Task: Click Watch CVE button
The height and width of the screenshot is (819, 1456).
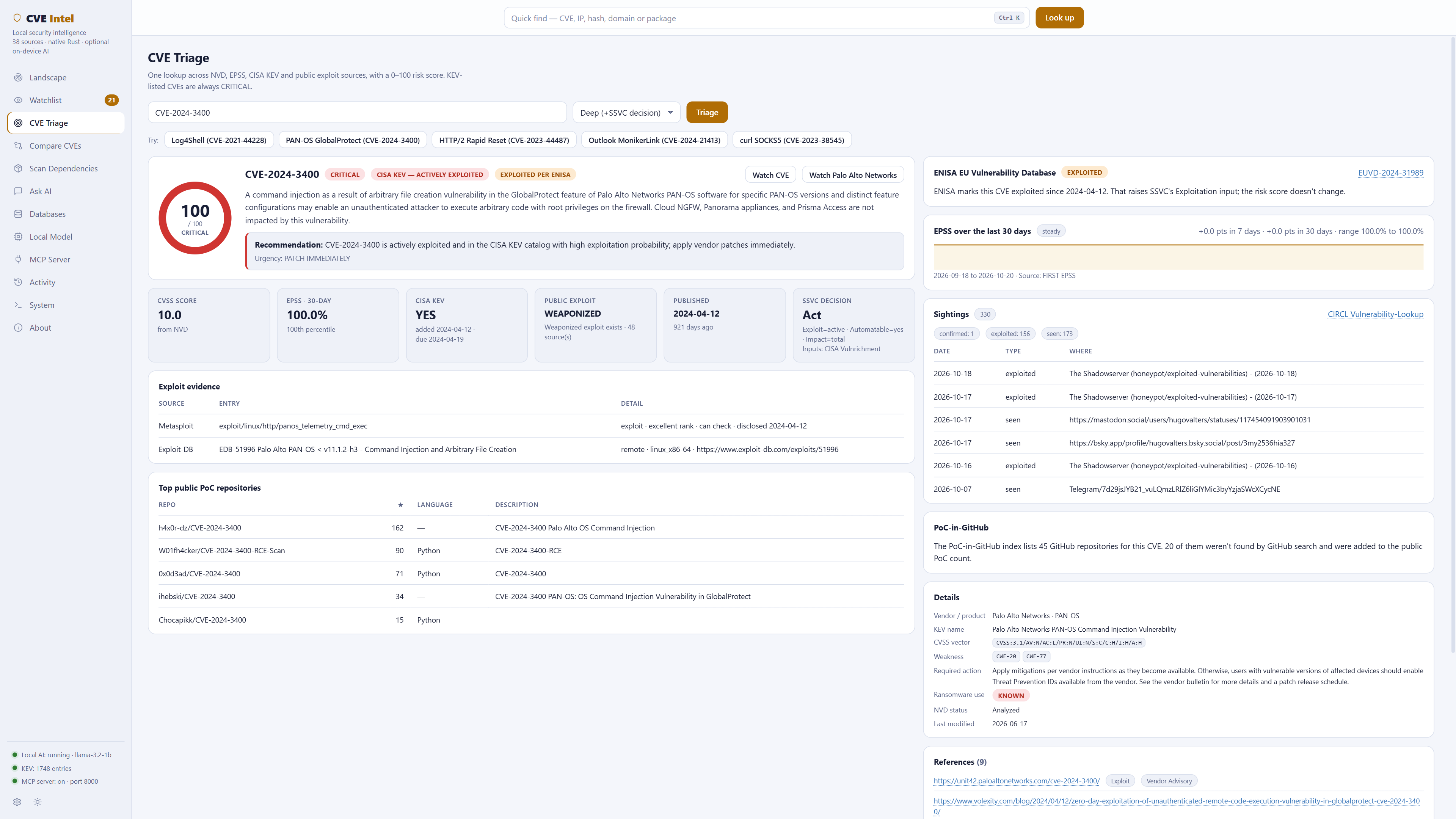Action: point(770,175)
